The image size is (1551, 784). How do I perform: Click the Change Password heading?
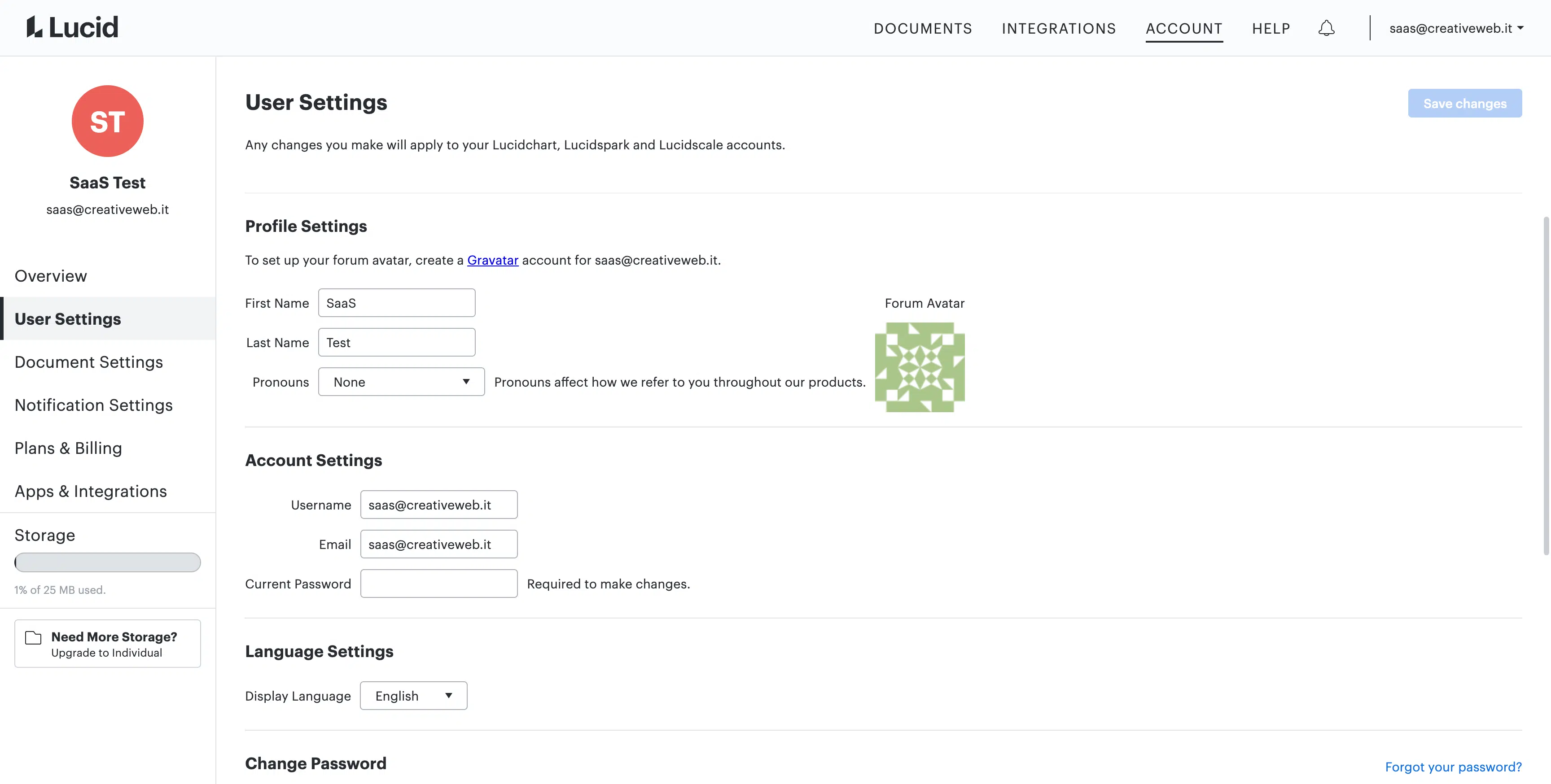coord(315,763)
